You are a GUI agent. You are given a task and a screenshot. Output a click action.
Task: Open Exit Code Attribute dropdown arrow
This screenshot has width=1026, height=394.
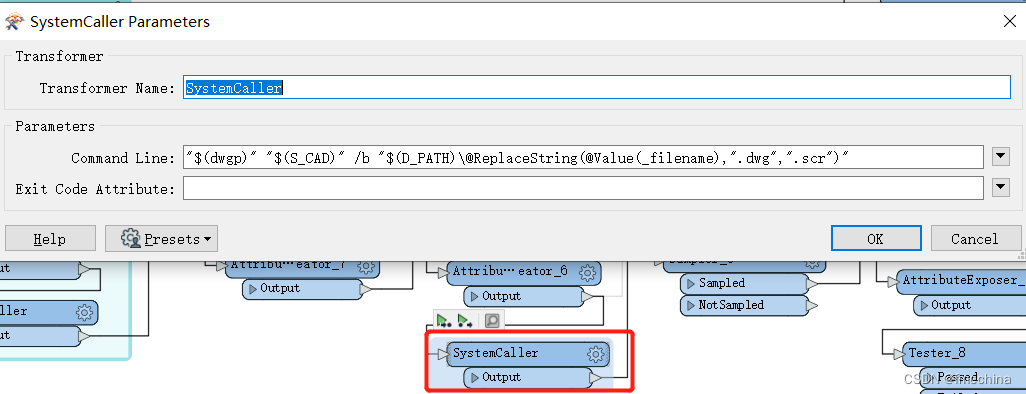(1000, 188)
